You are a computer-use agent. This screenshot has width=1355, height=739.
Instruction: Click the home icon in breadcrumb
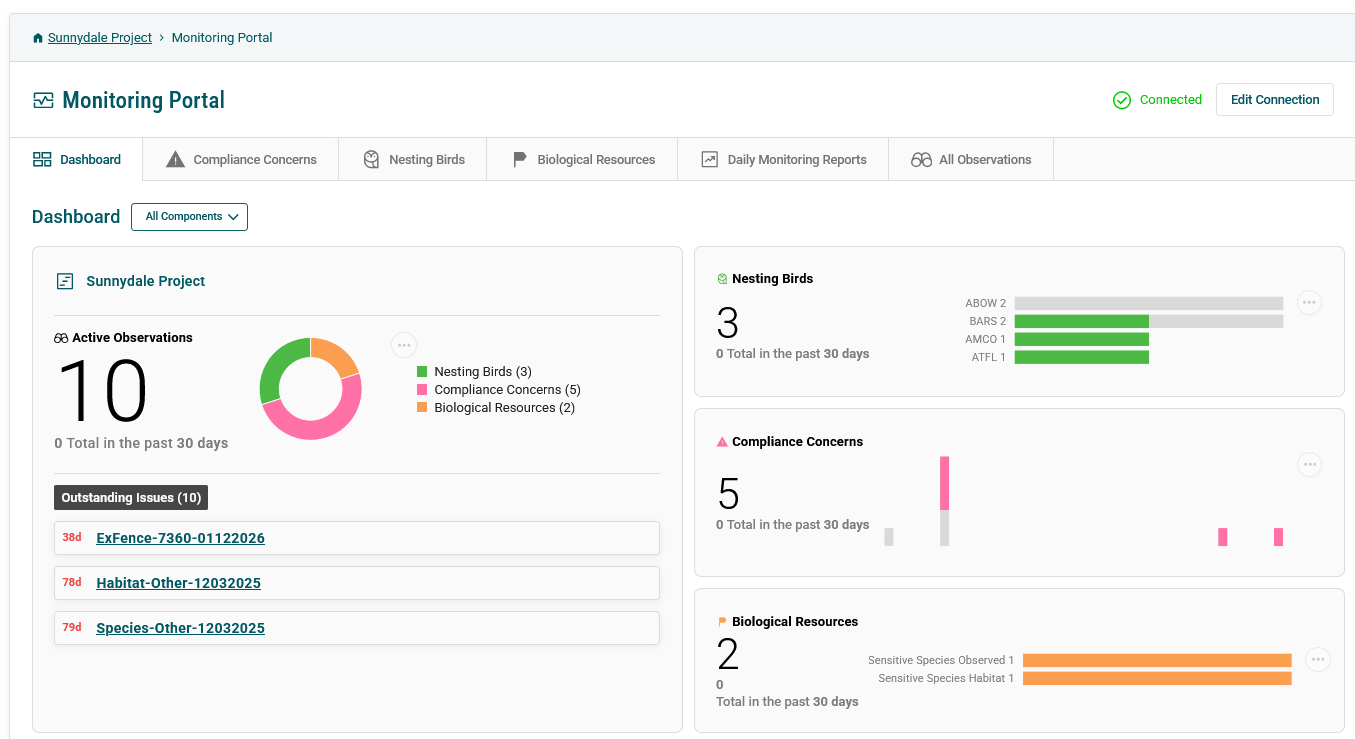pyautogui.click(x=38, y=38)
